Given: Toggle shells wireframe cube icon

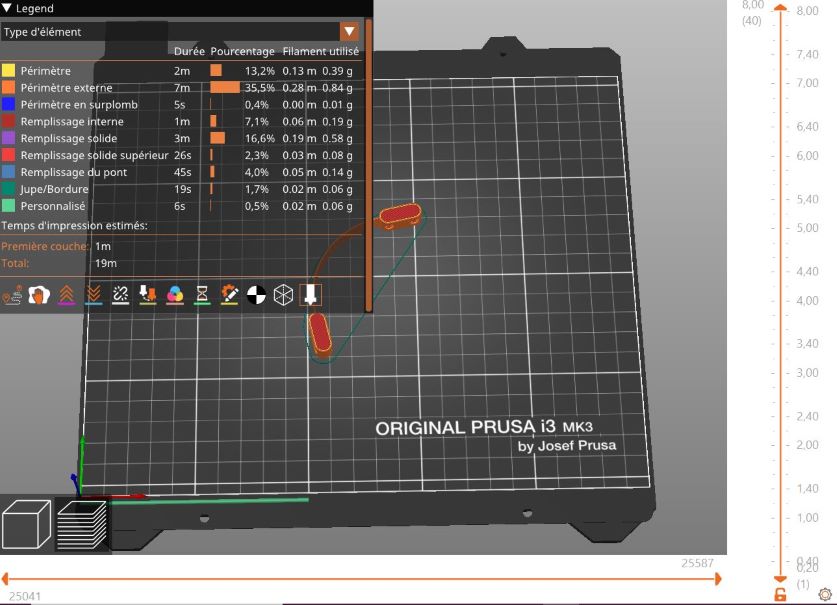Looking at the screenshot, I should click(x=283, y=295).
